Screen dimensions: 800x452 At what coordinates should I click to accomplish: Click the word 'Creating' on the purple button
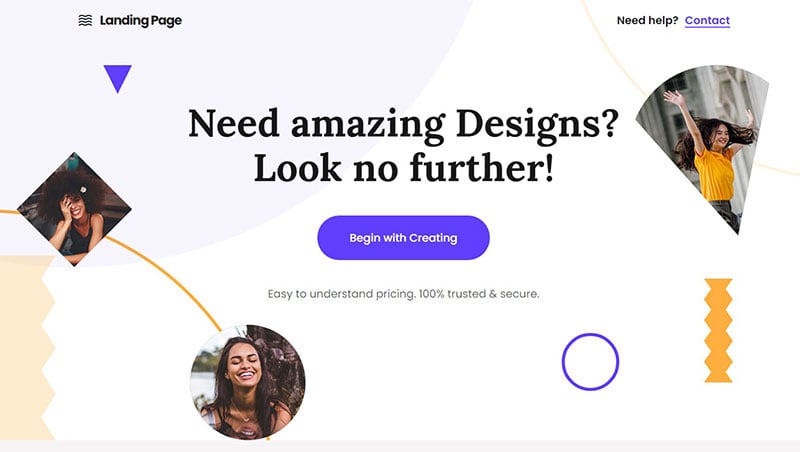pos(433,238)
